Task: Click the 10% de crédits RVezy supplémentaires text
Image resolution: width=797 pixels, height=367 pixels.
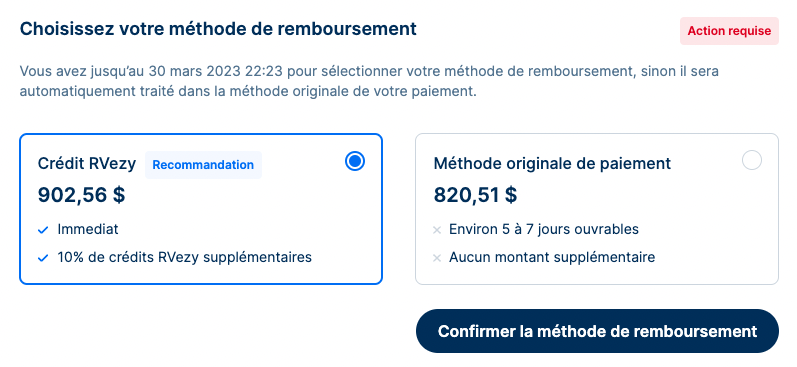Action: 185,257
